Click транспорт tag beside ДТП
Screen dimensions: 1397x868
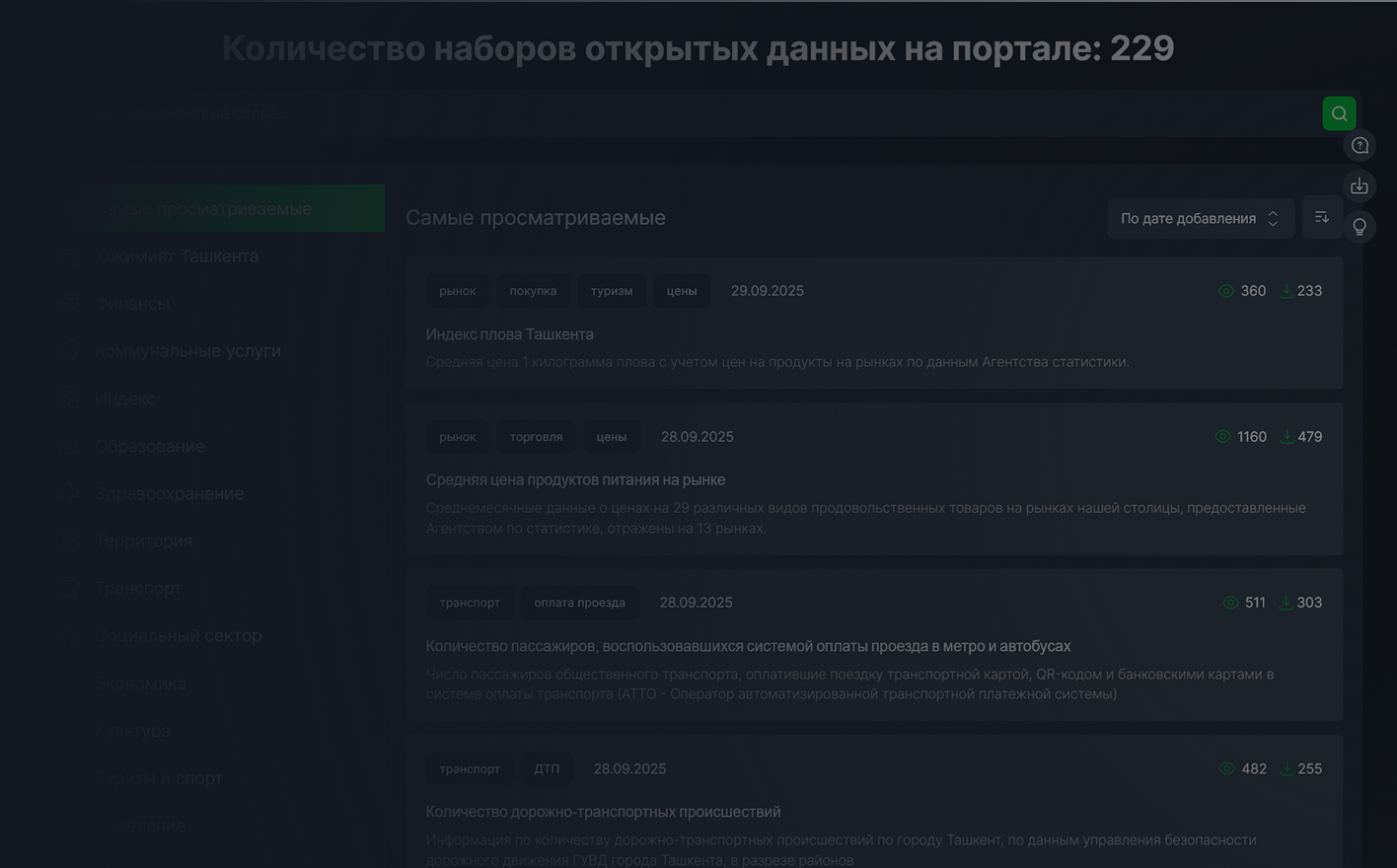pyautogui.click(x=470, y=768)
